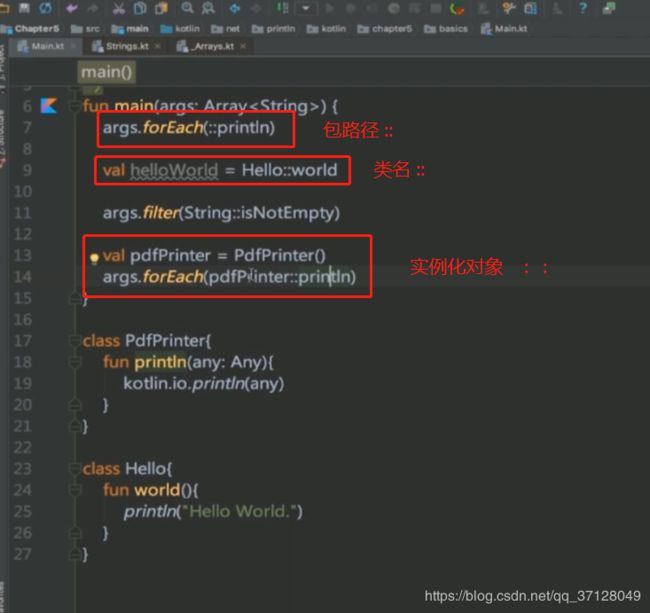
Task: Click the kotlin breadcrumb right after main
Action: 180,29
